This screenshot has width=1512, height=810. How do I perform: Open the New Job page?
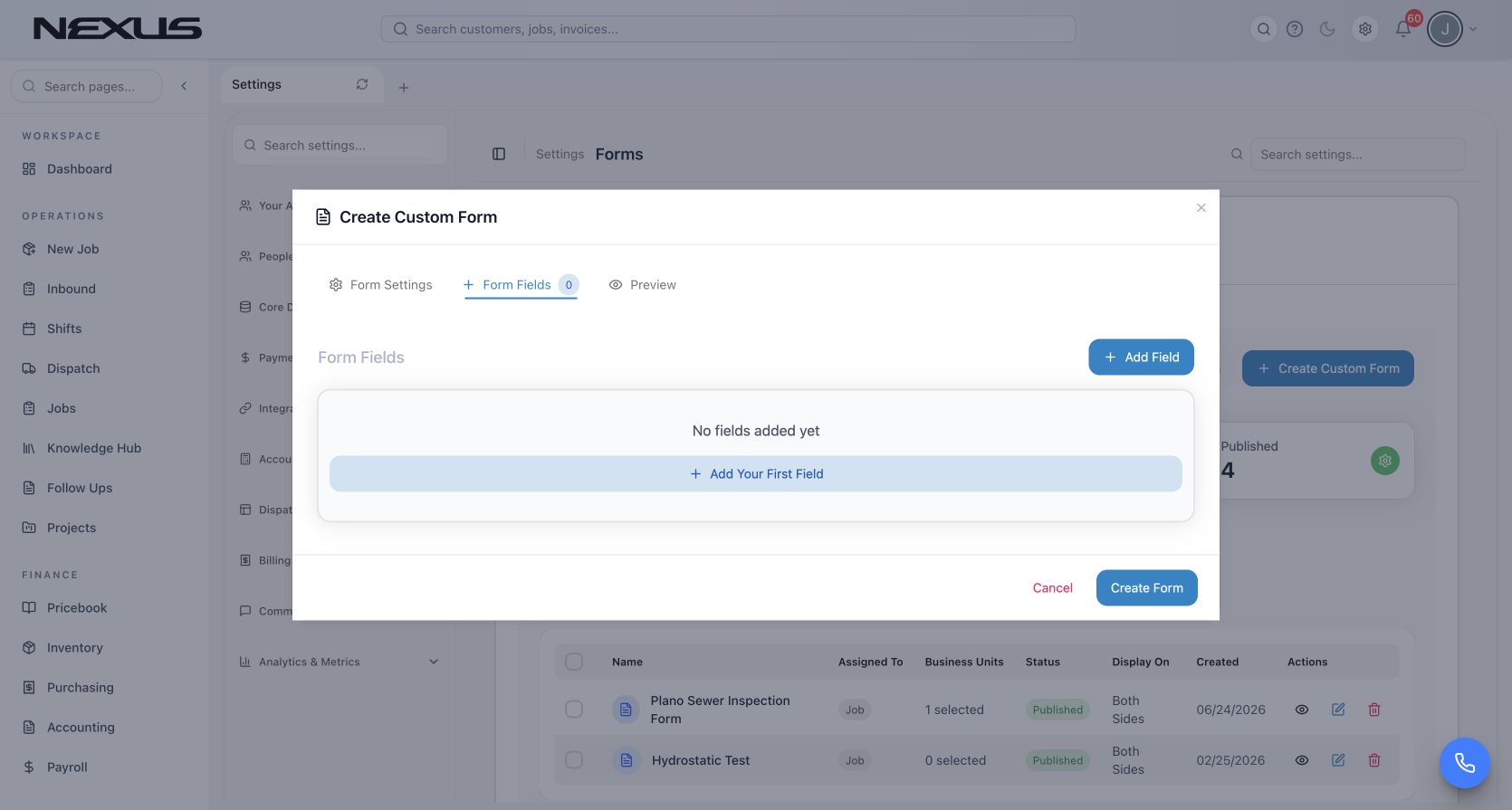73,249
